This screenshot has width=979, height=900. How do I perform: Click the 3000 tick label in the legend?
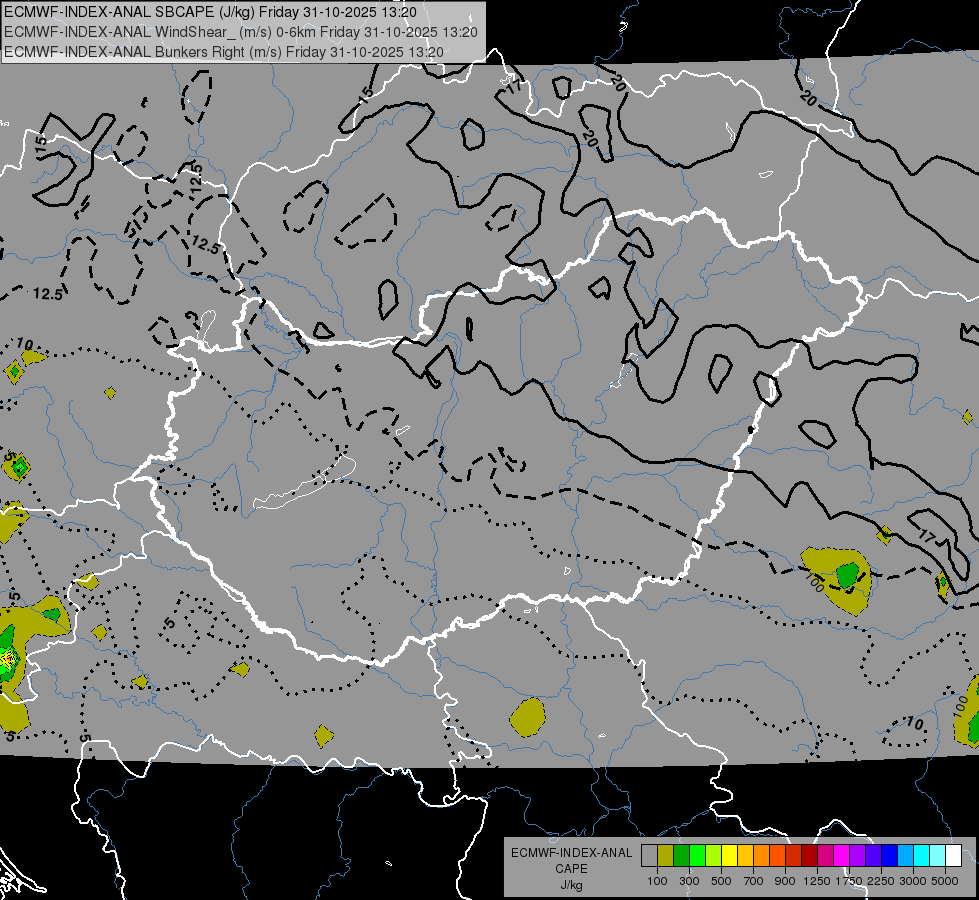pos(913,881)
